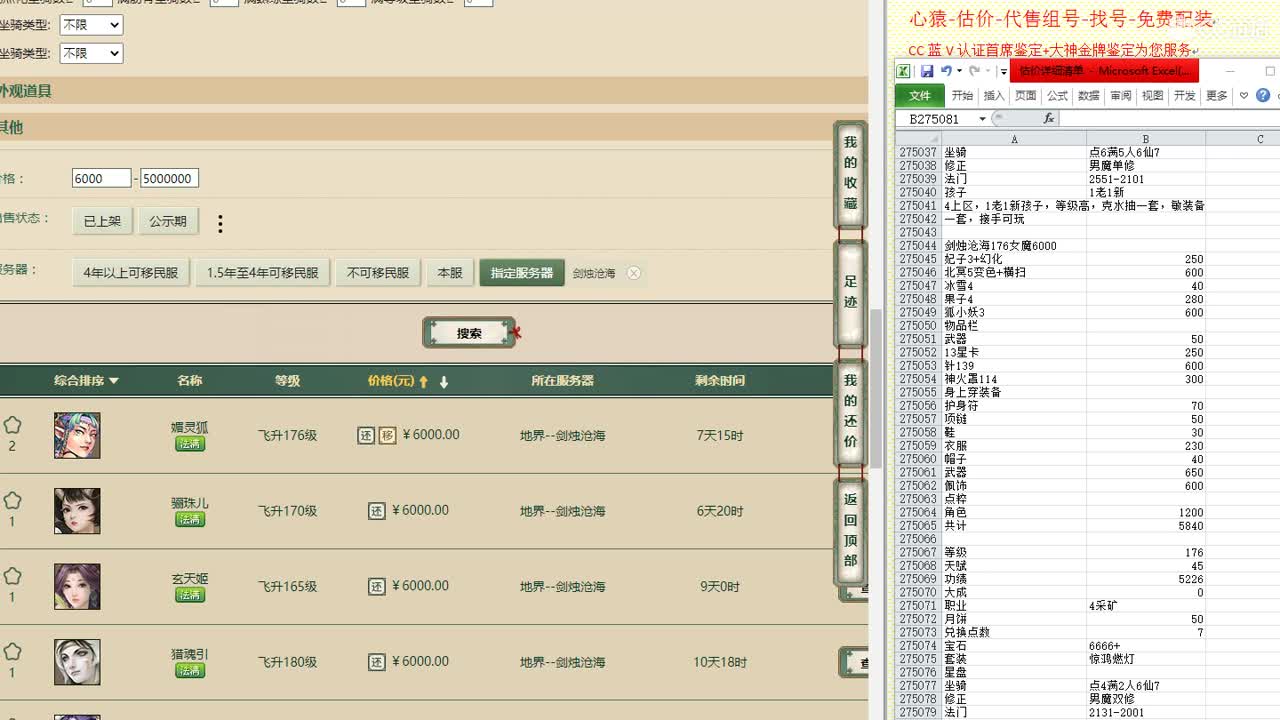The image size is (1280, 720).
Task: Undo last action in Excel
Action: click(x=946, y=71)
